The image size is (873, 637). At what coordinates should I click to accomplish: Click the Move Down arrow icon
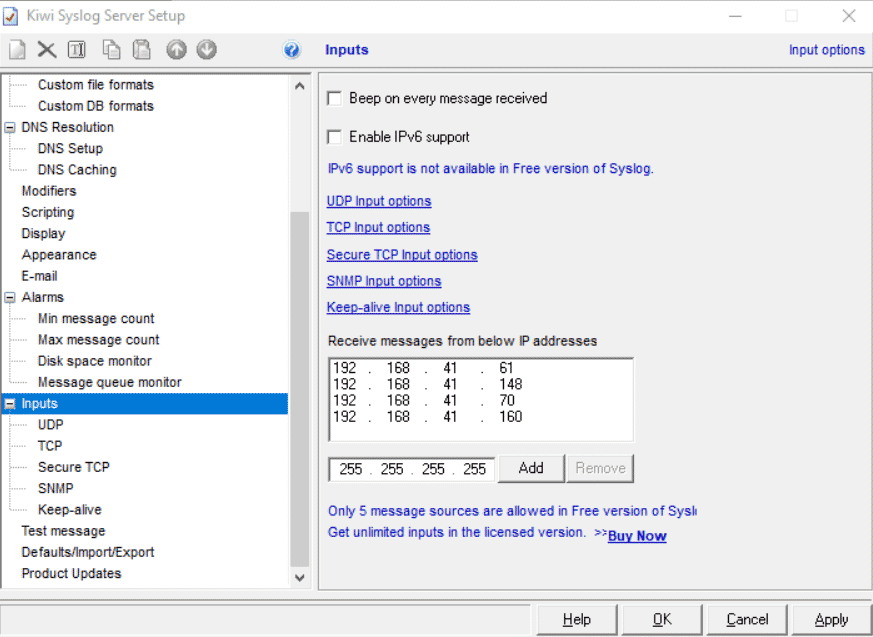point(206,50)
